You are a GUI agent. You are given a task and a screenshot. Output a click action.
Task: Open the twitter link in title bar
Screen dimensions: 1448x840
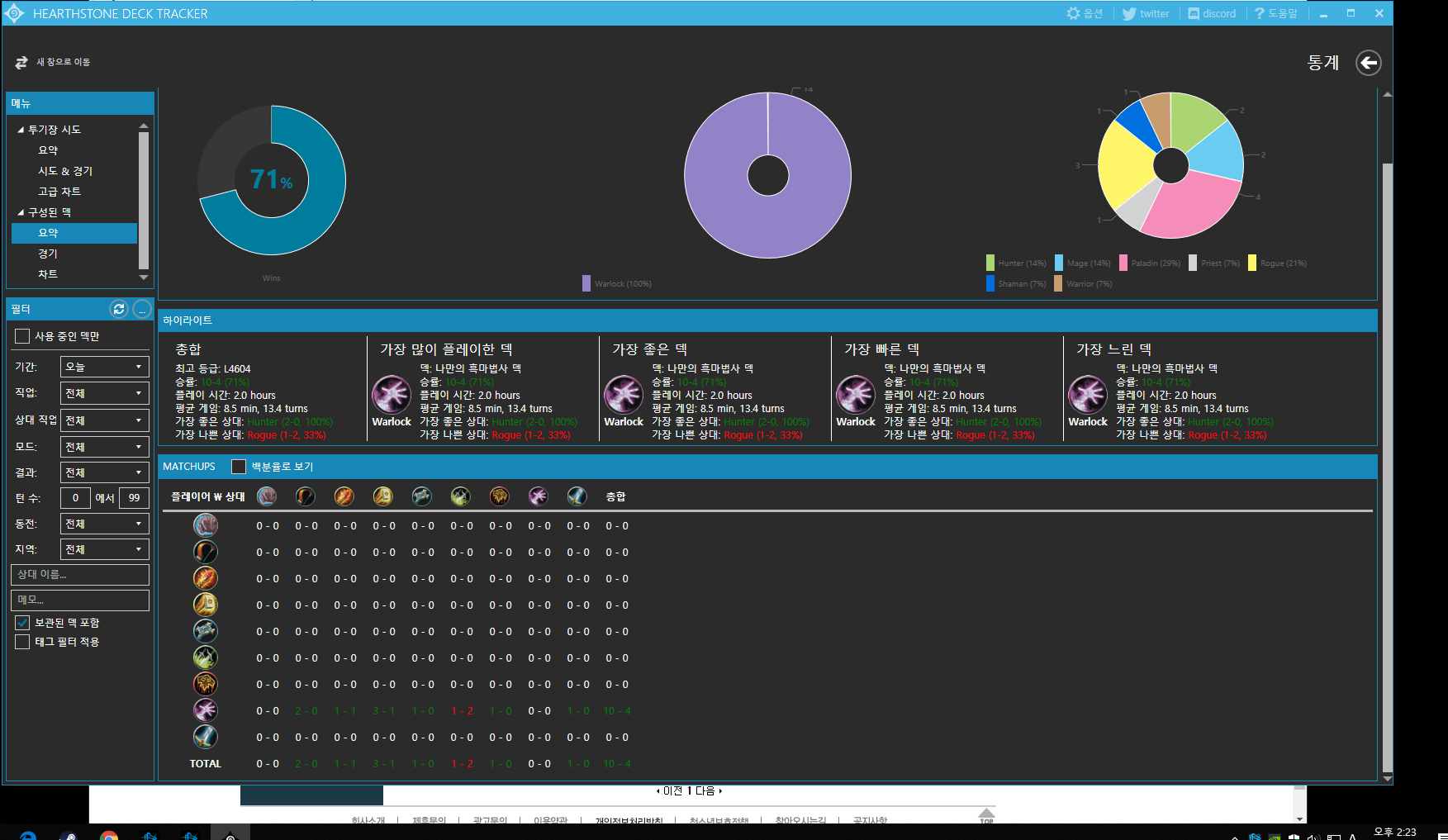1146,13
